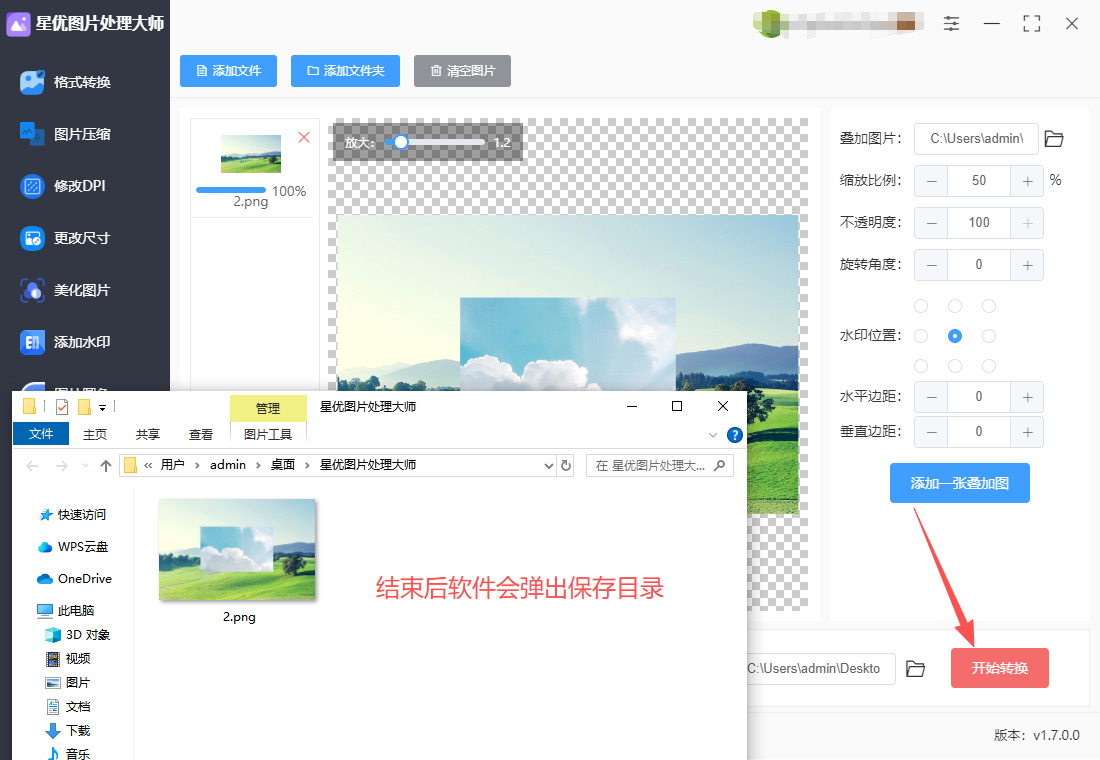The image size is (1100, 760).
Task: Click the 添加文件夹 add folder button
Action: tap(345, 71)
